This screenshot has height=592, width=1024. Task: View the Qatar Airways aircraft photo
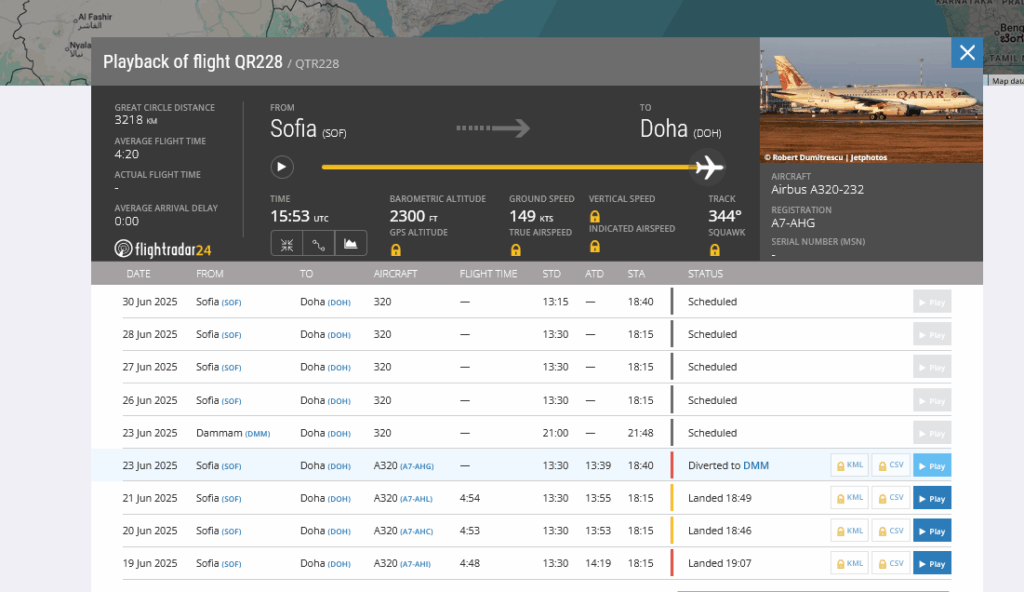(x=871, y=100)
